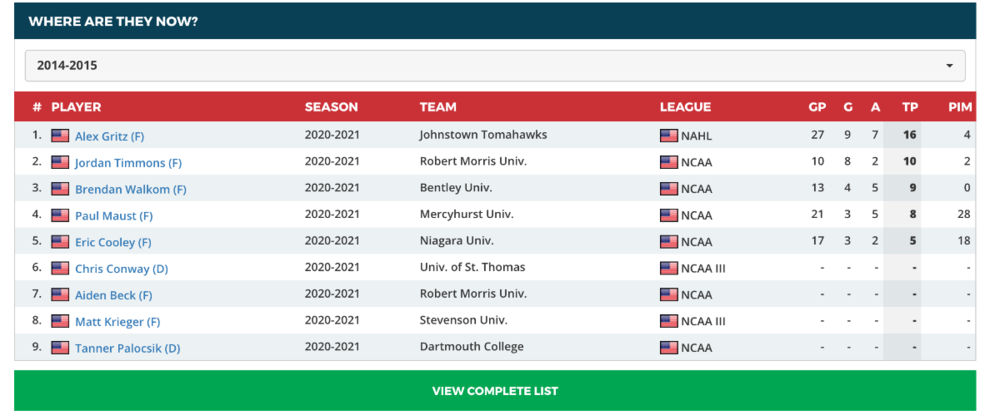This screenshot has height=420, width=1000.
Task: Click the NAHL league flag icon
Action: click(x=669, y=136)
